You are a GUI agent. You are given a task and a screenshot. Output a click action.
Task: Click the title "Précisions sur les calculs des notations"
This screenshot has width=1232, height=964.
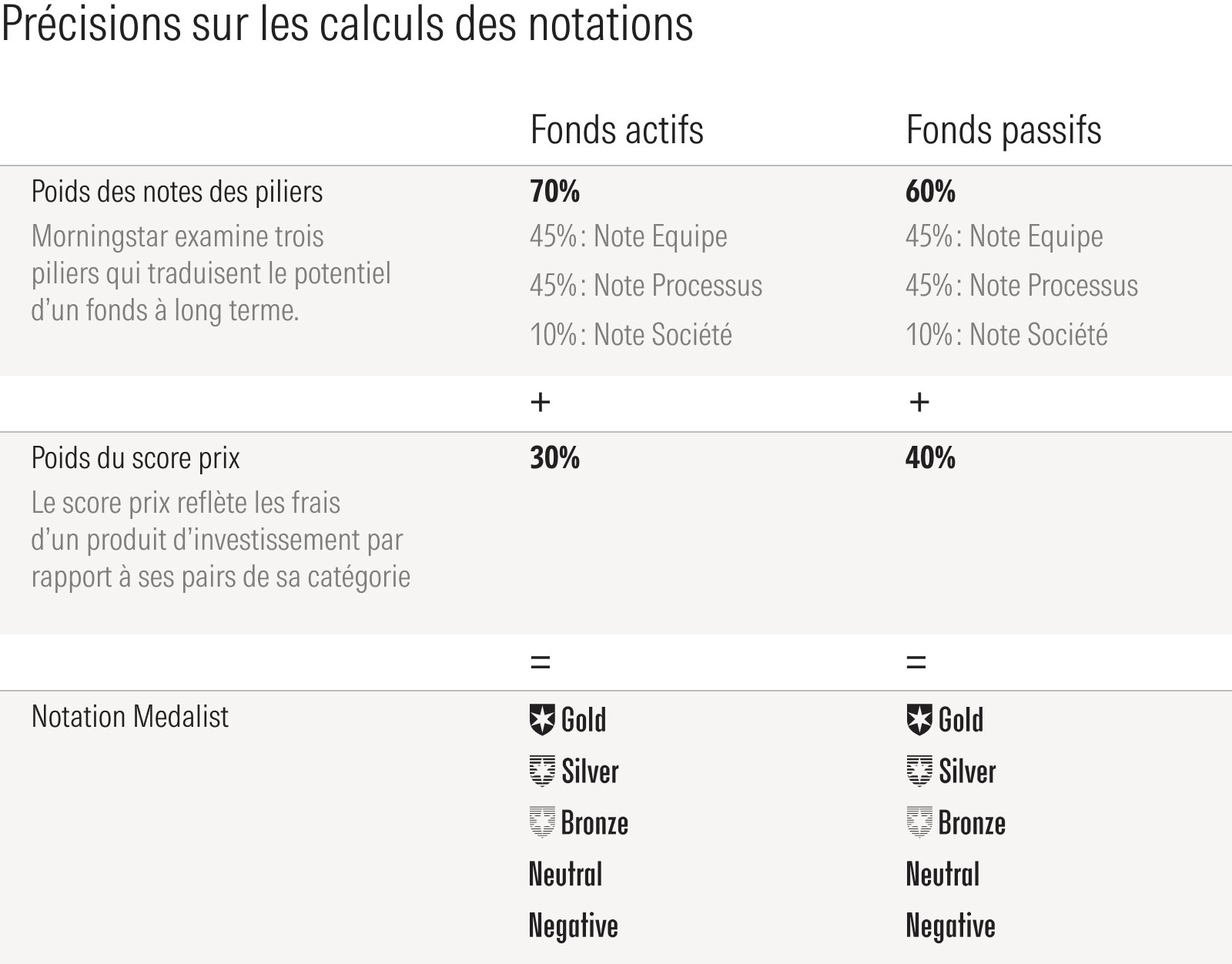click(x=347, y=25)
